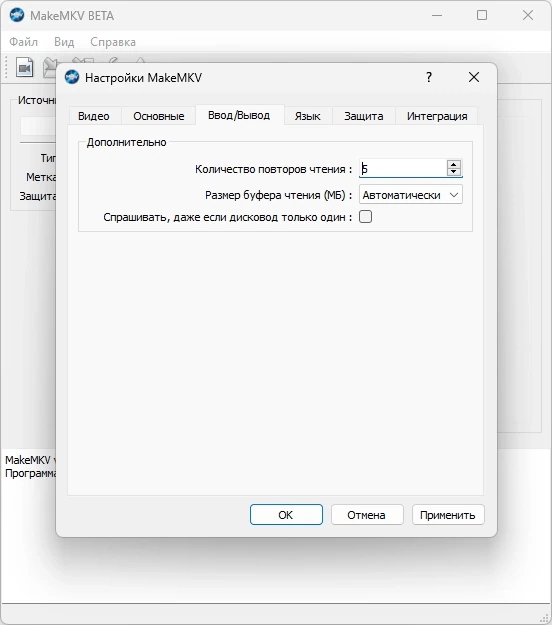Switch to the Защита tab
The width and height of the screenshot is (552, 625).
tap(364, 116)
